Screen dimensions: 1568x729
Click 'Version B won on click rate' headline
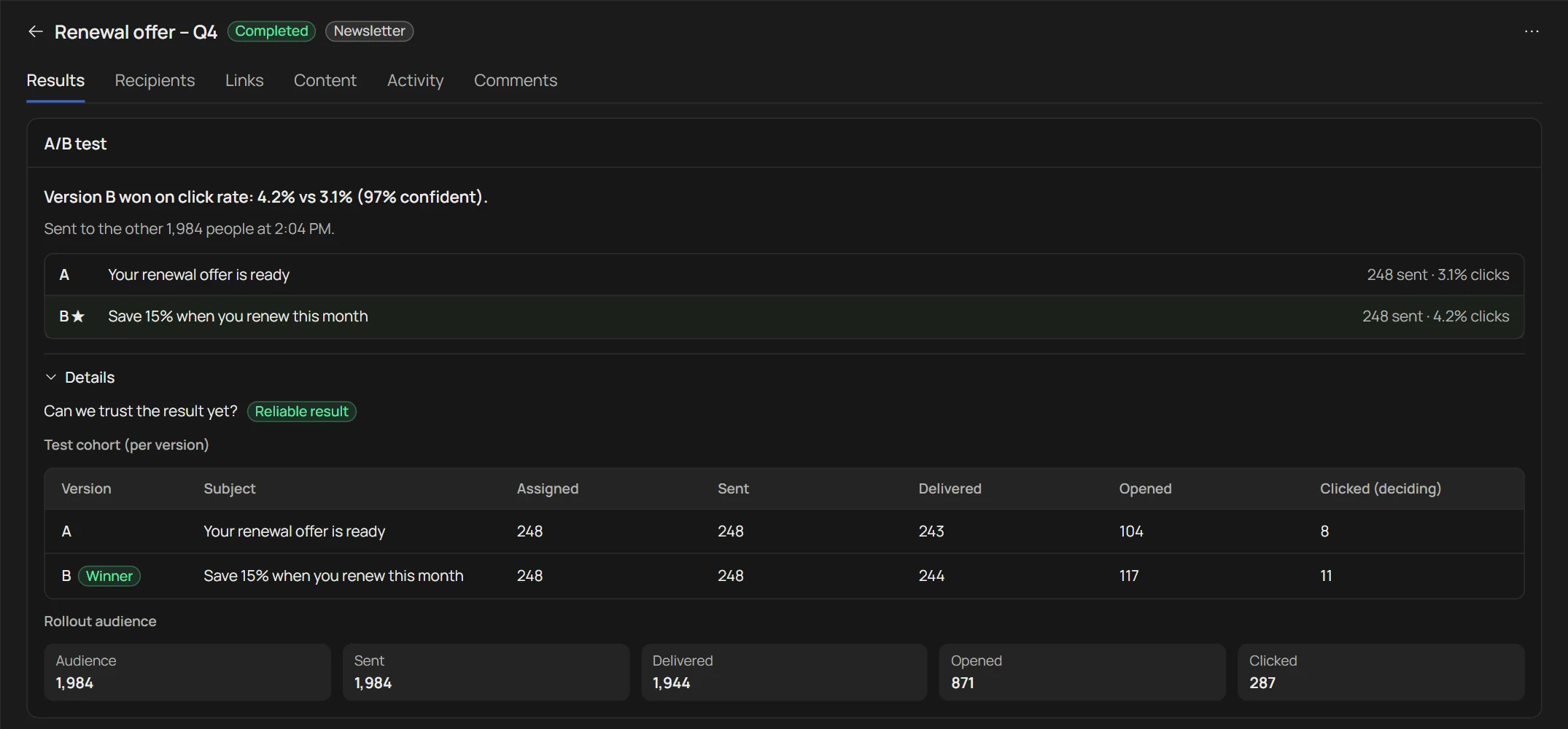coord(265,197)
